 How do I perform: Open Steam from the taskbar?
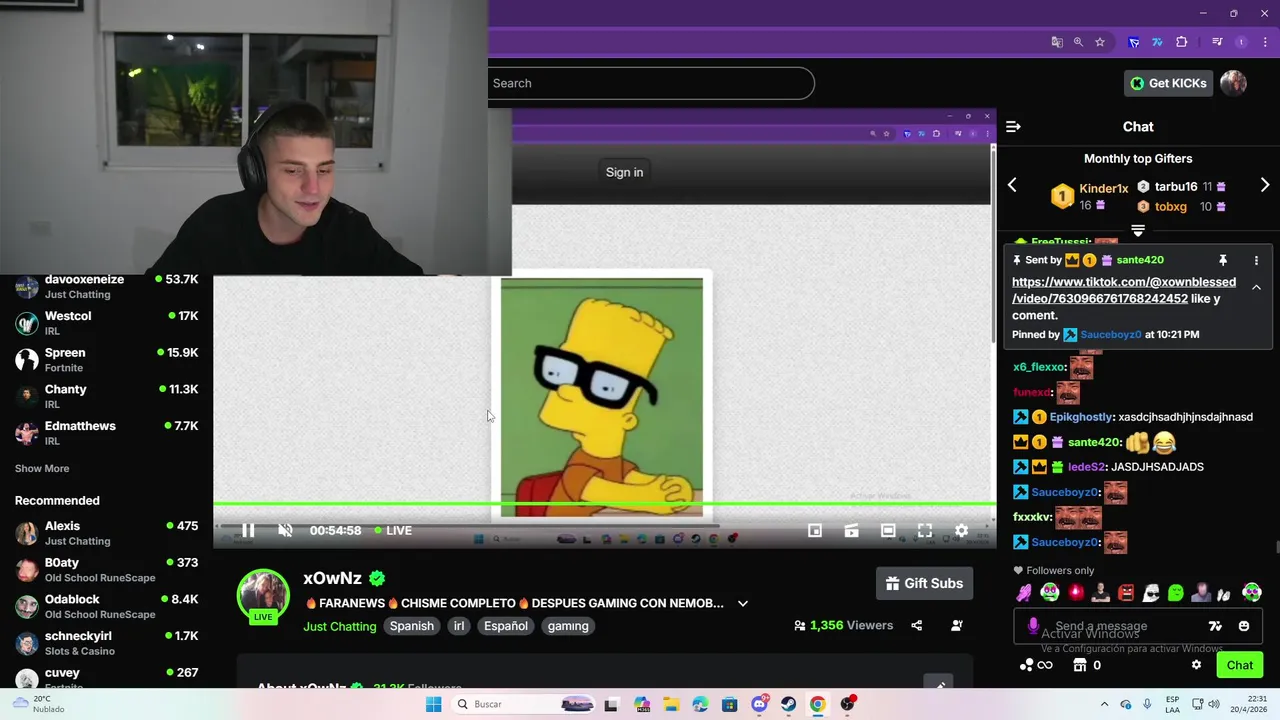788,704
